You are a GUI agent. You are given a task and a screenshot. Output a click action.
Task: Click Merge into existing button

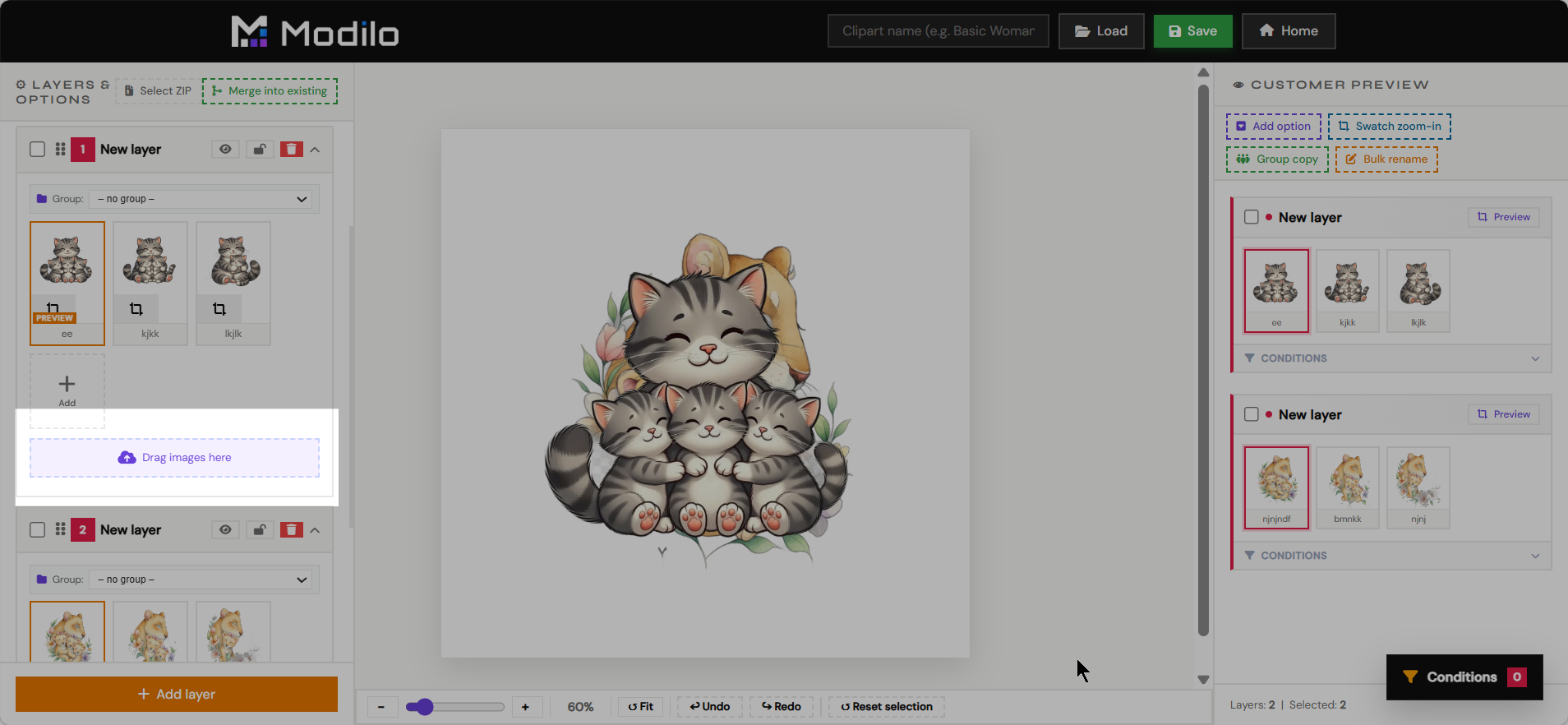pos(270,91)
